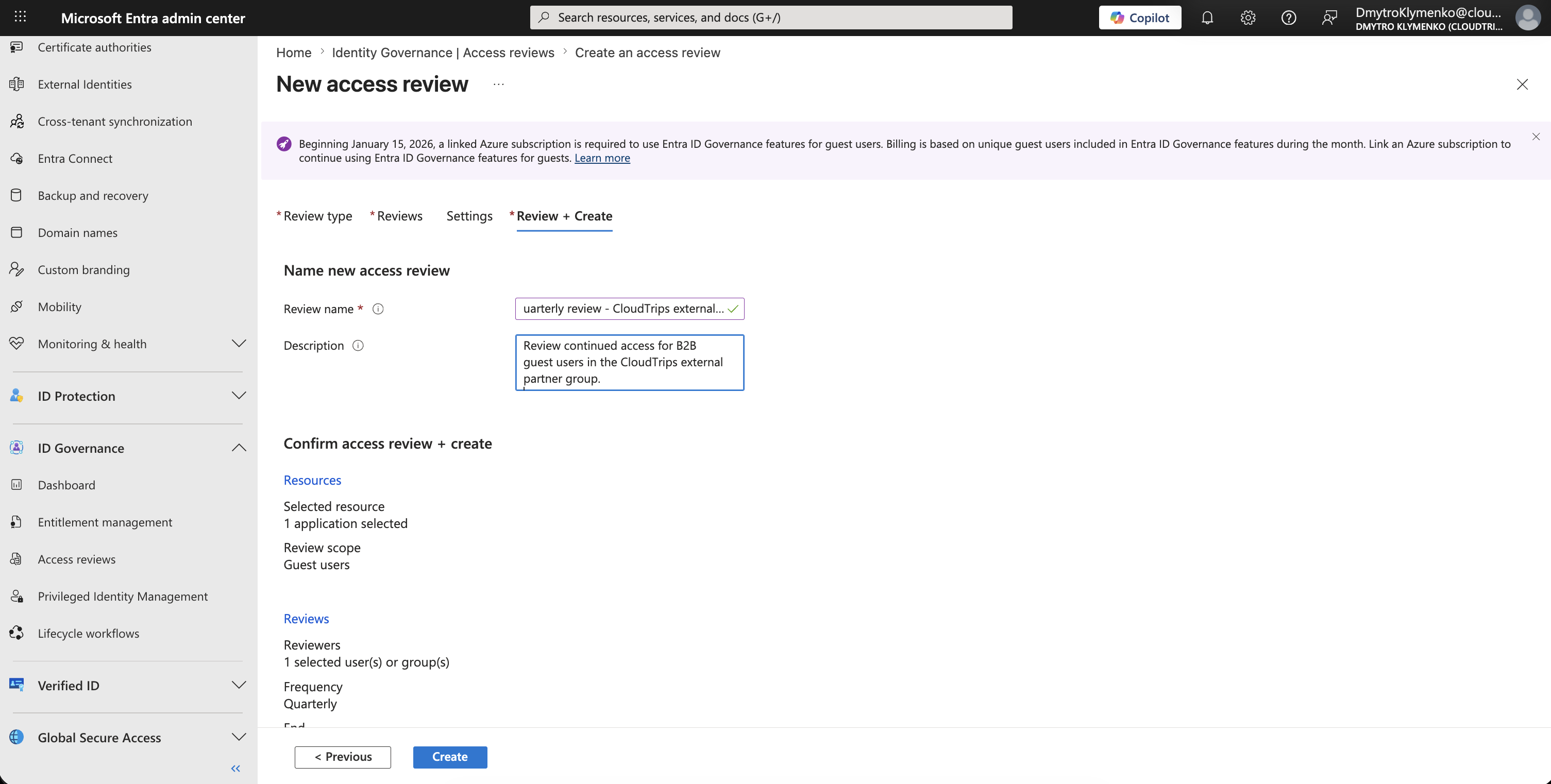Viewport: 1551px width, 784px height.
Task: Click the Learn more link
Action: click(x=602, y=158)
